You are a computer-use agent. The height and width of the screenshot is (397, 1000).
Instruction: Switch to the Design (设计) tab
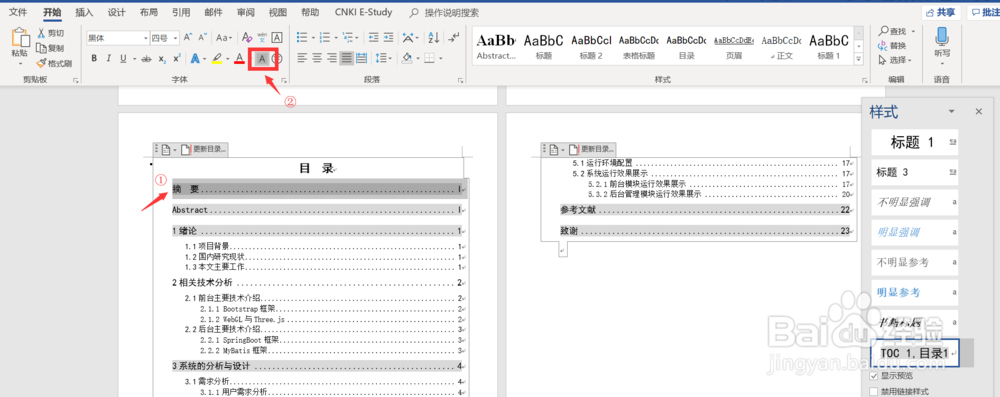click(x=117, y=12)
